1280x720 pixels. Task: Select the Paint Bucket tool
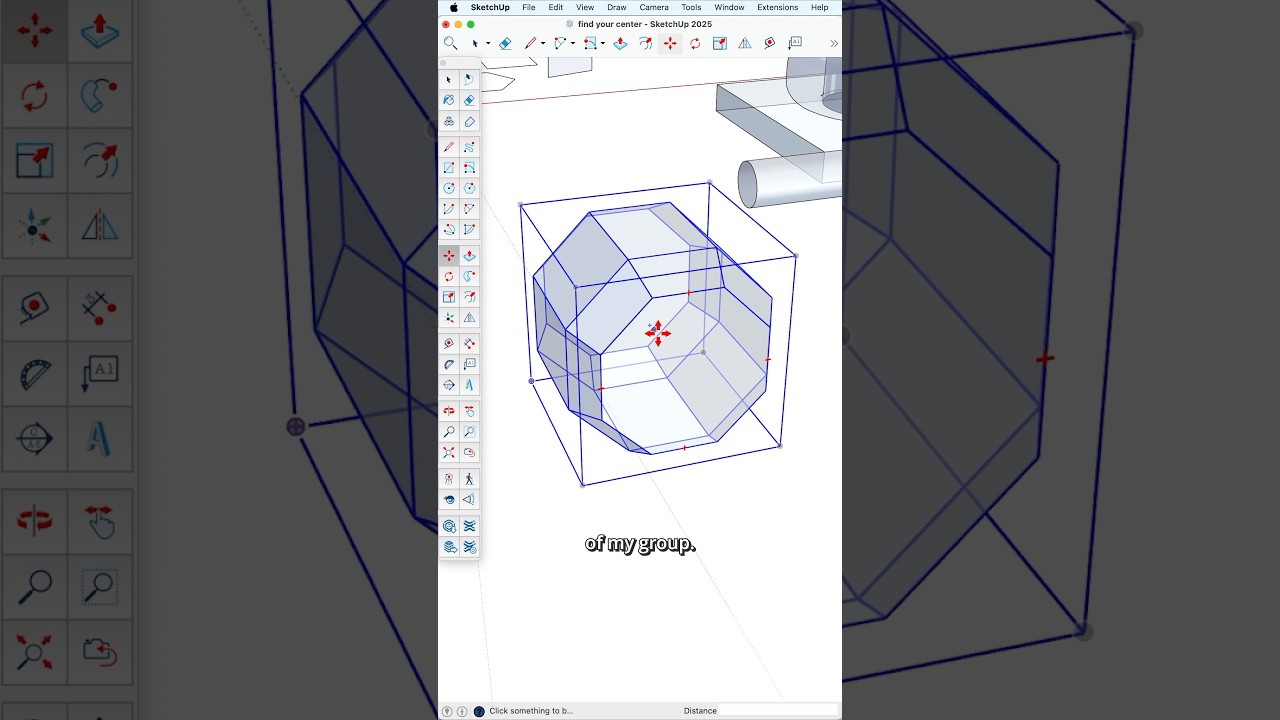pyautogui.click(x=449, y=100)
